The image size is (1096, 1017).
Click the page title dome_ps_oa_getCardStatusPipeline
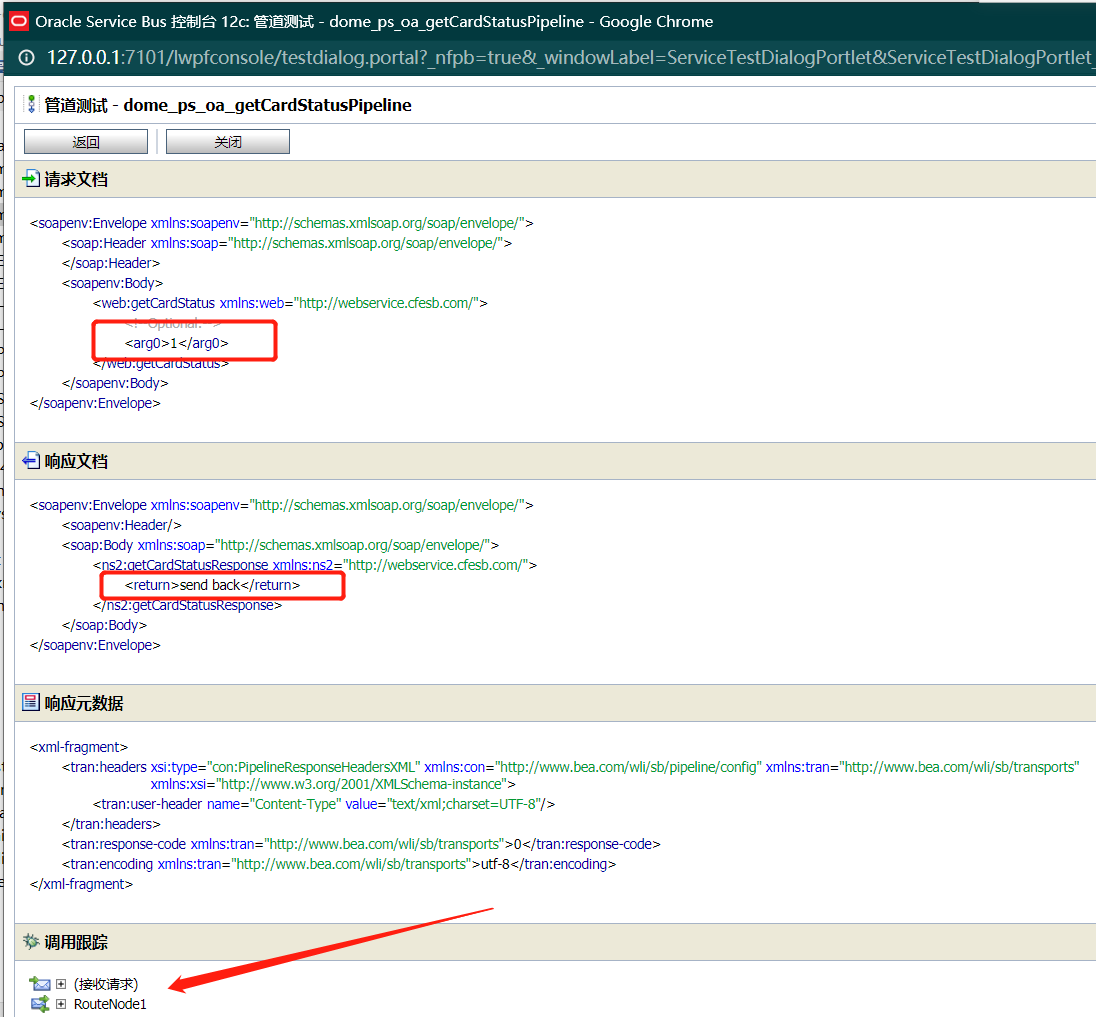(268, 105)
